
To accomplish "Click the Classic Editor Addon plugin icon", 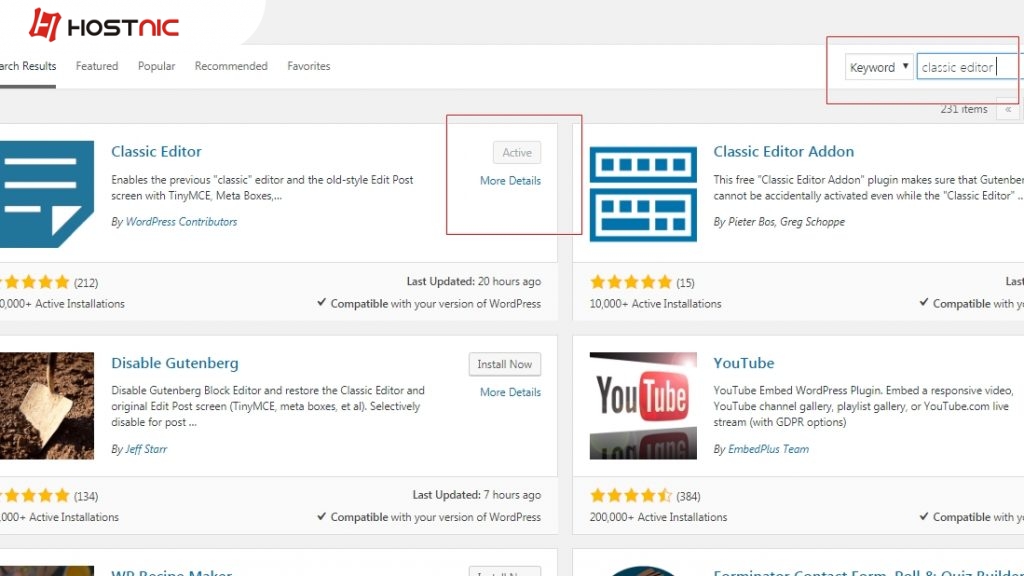I will pyautogui.click(x=643, y=194).
